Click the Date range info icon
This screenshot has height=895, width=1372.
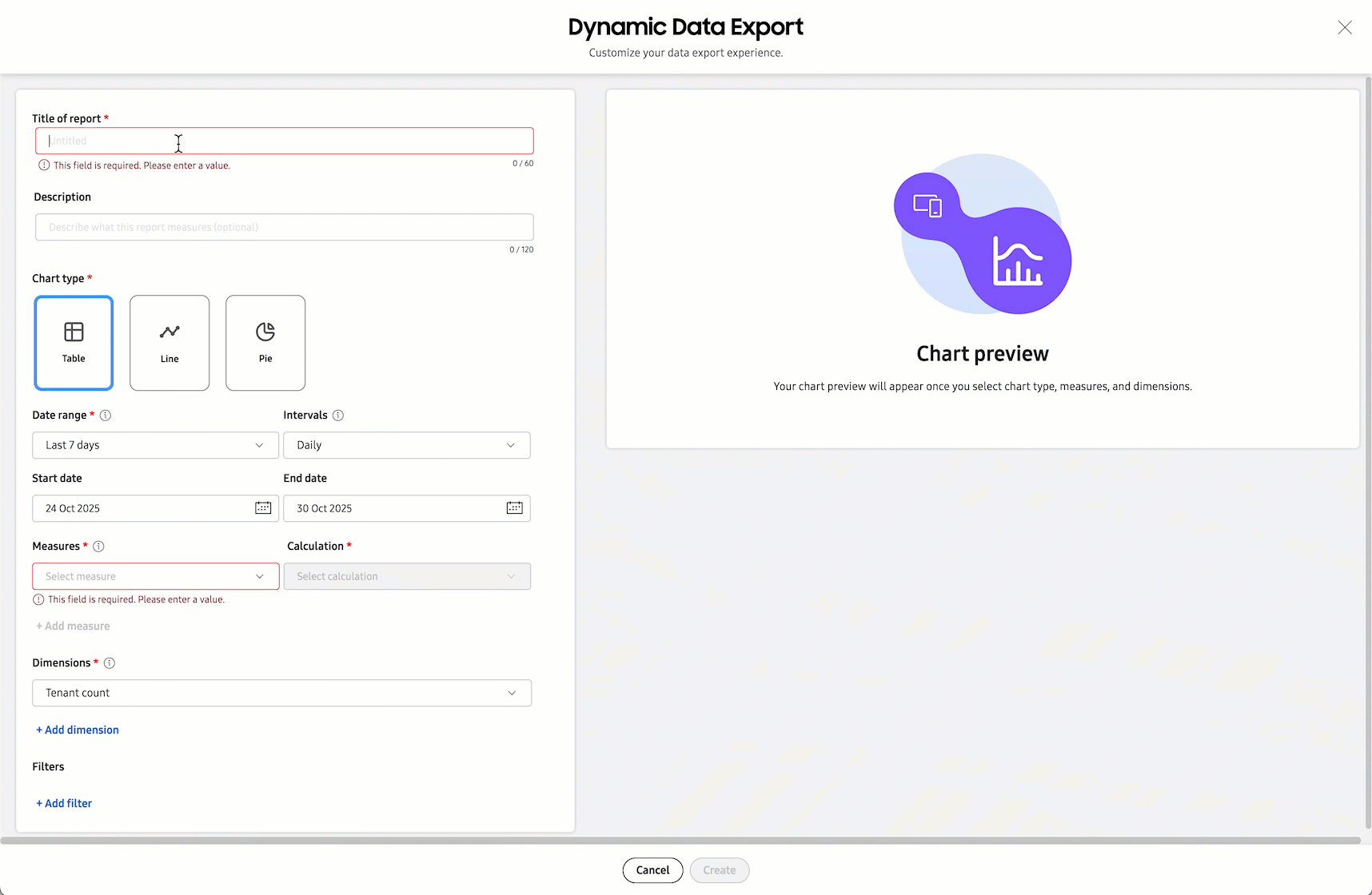pos(106,415)
